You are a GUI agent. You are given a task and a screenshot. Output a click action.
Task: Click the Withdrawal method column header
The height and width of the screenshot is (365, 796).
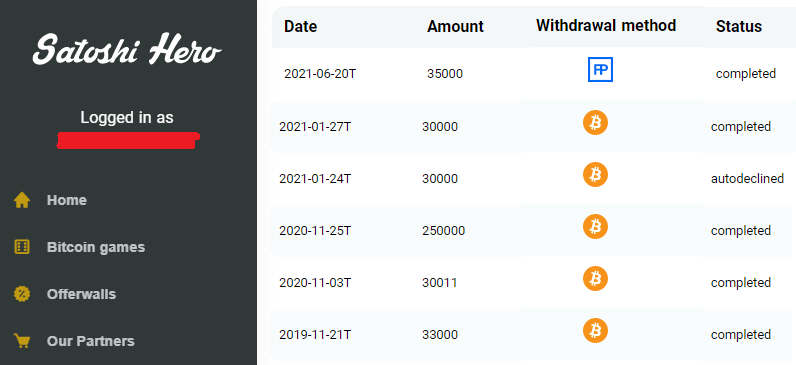(x=606, y=25)
